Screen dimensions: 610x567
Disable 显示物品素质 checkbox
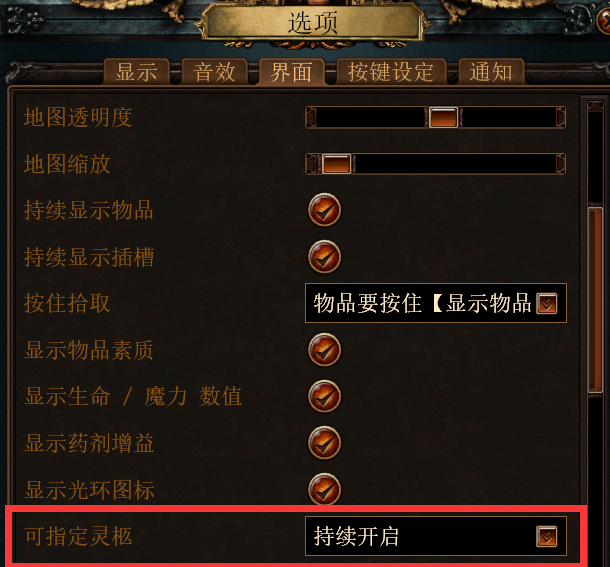coord(324,350)
